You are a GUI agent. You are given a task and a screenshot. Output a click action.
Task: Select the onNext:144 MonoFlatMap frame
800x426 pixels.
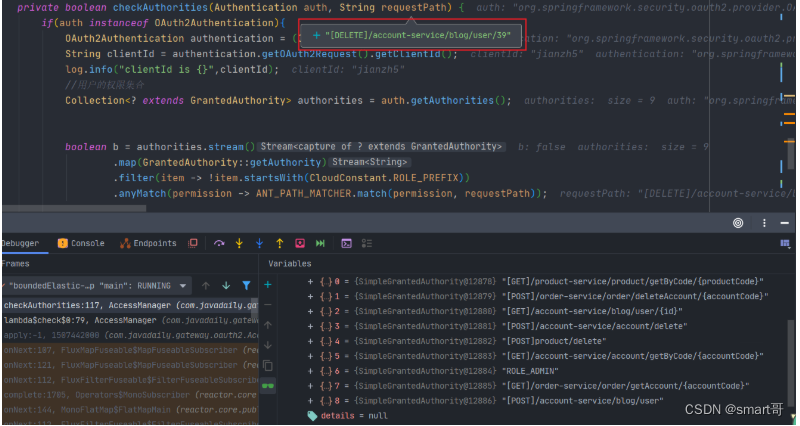[130, 410]
